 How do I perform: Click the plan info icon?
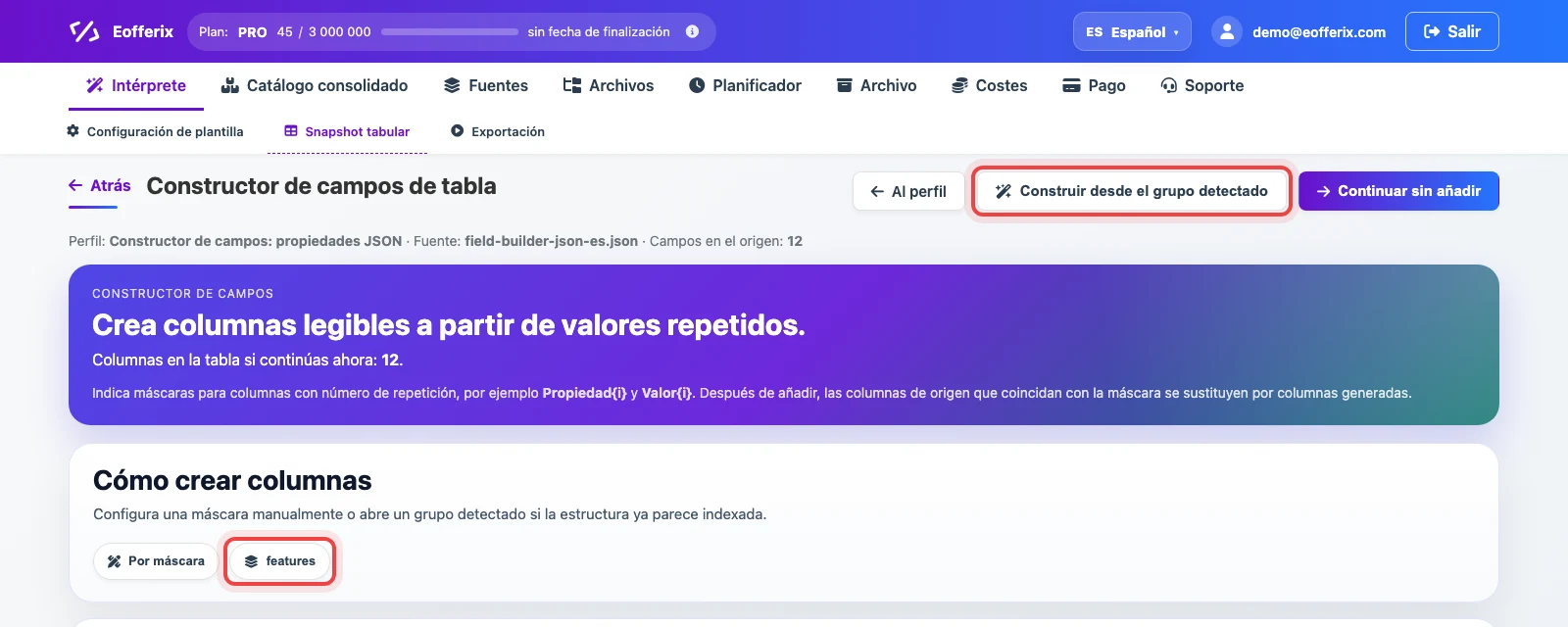(x=692, y=31)
